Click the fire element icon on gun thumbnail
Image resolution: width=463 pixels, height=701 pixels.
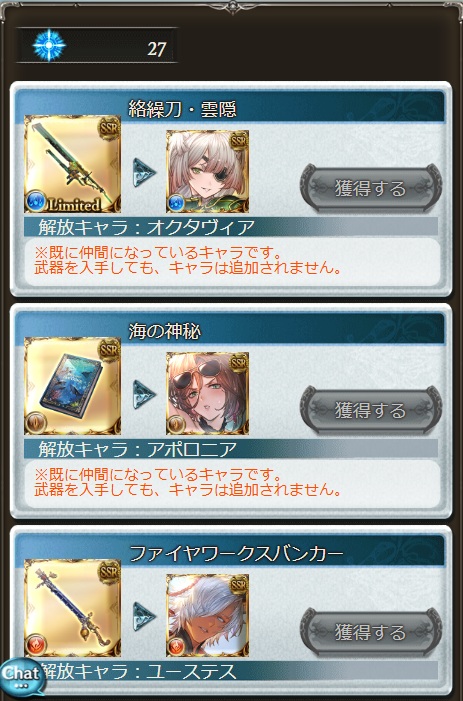point(36,645)
